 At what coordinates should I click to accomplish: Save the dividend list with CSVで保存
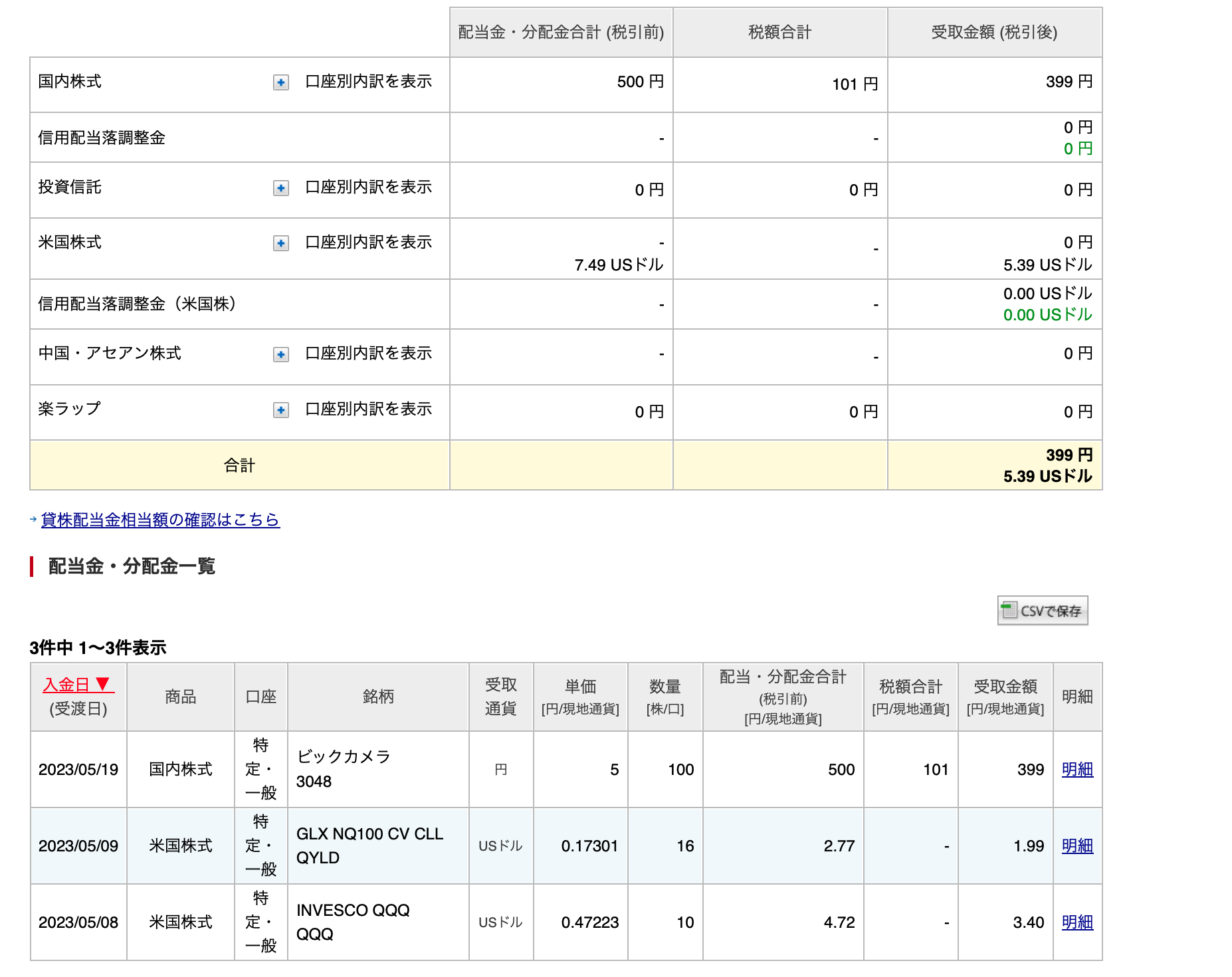[1043, 610]
